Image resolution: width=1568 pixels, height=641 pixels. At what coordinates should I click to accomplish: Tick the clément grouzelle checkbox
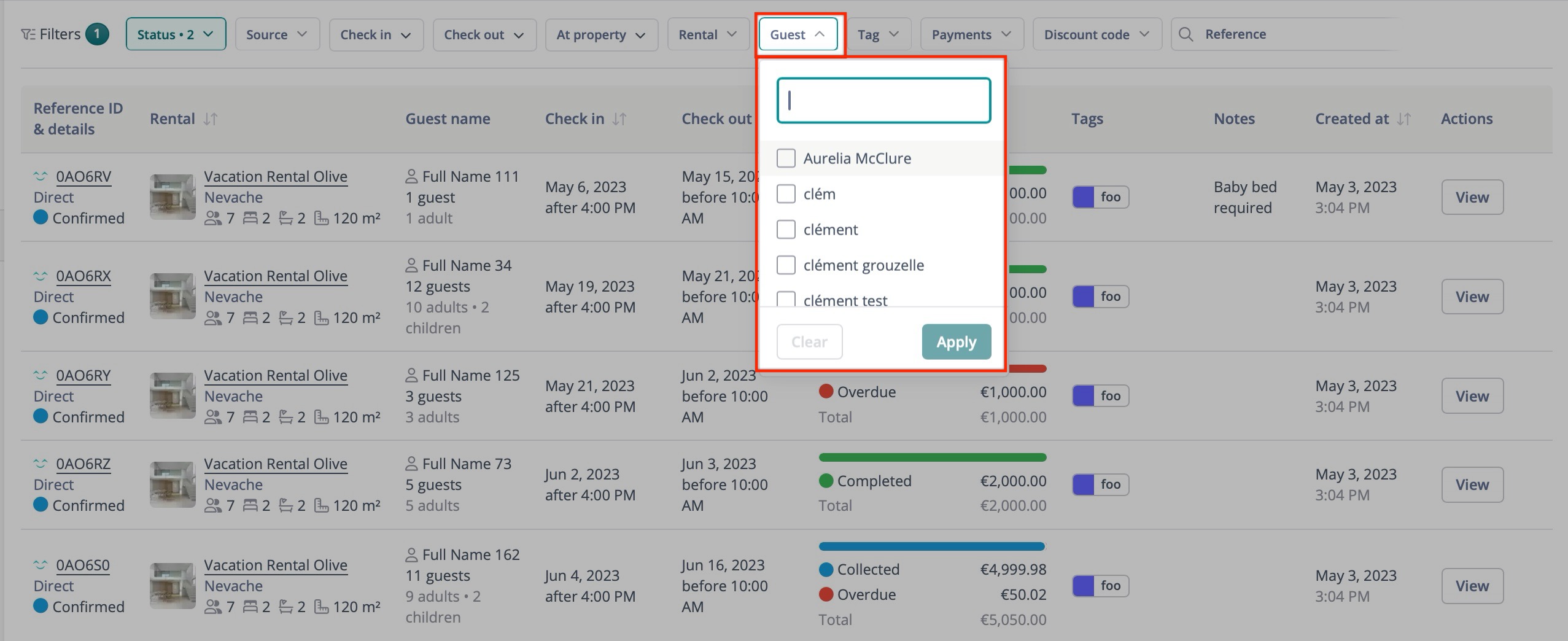click(786, 265)
